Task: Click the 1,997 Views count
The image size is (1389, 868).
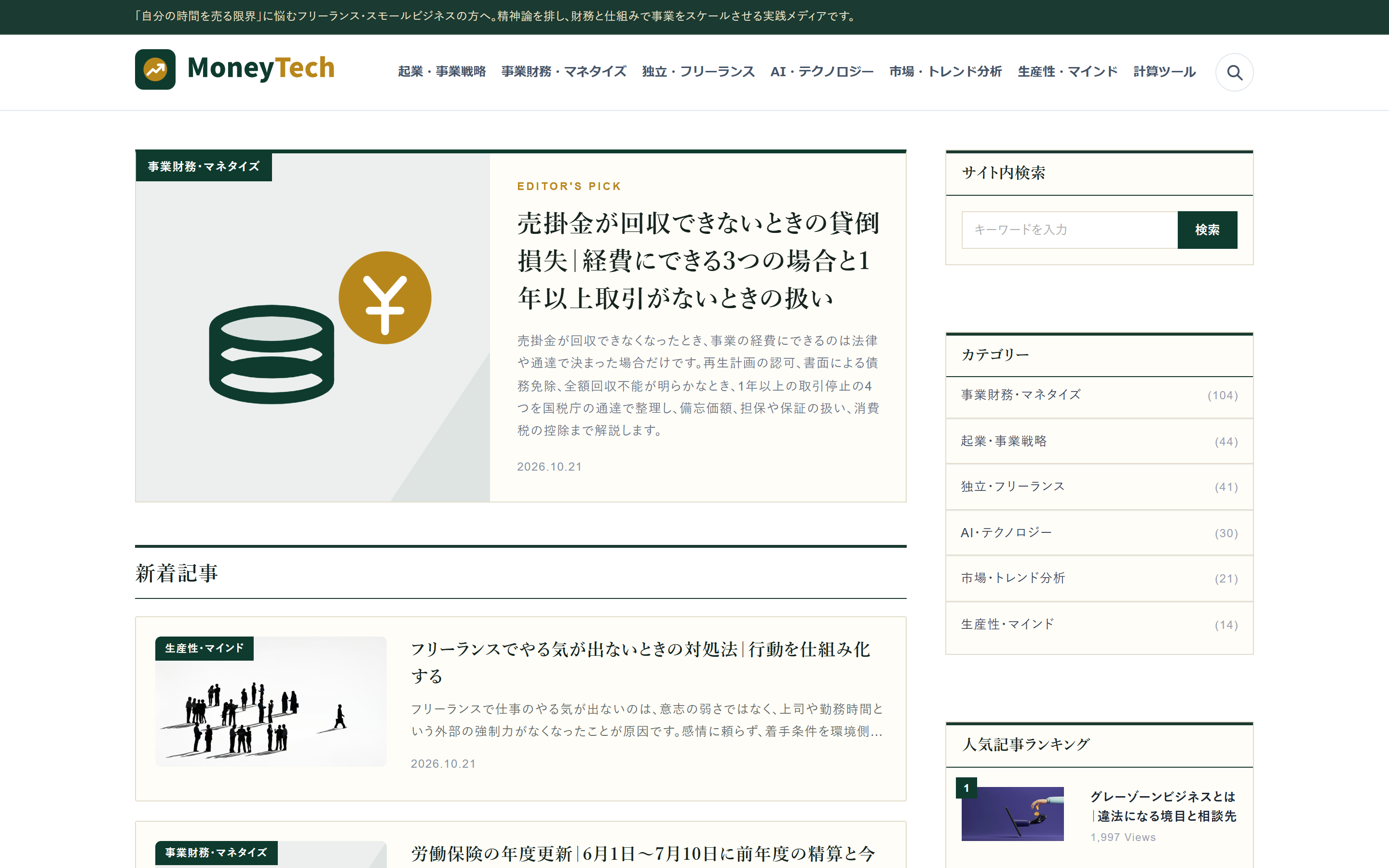Action: 1123,837
